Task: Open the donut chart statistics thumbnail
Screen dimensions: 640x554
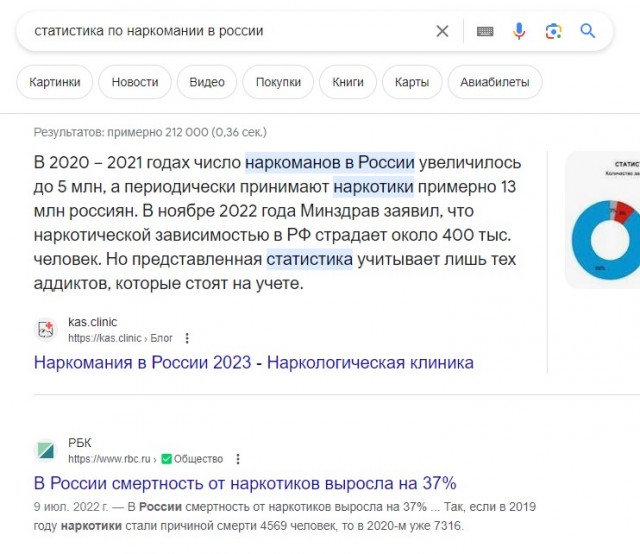Action: point(602,220)
